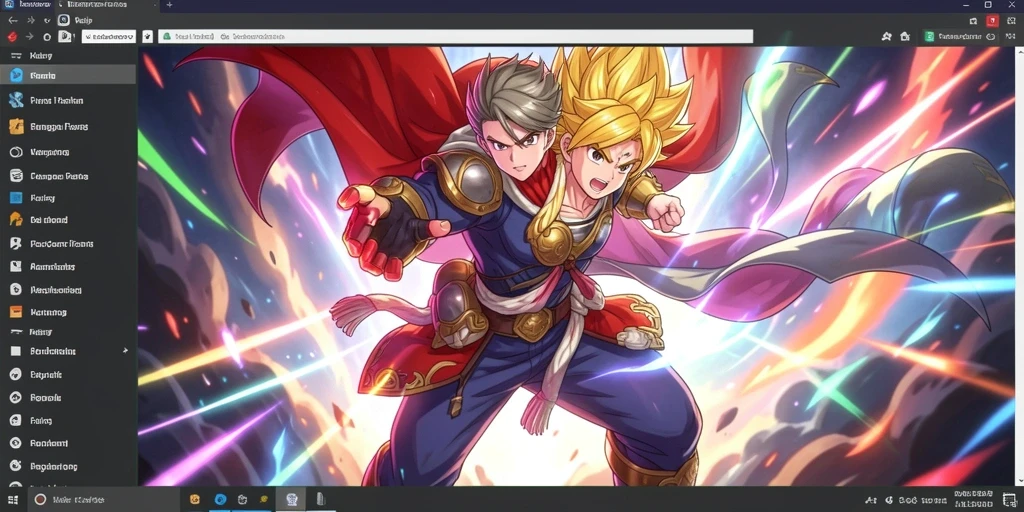Viewport: 1024px width, 512px height.
Task: Open a new browser tab with plus button
Action: 169,5
